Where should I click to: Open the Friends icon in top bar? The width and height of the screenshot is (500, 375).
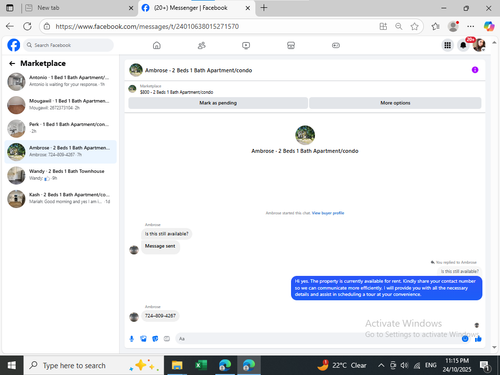202,45
